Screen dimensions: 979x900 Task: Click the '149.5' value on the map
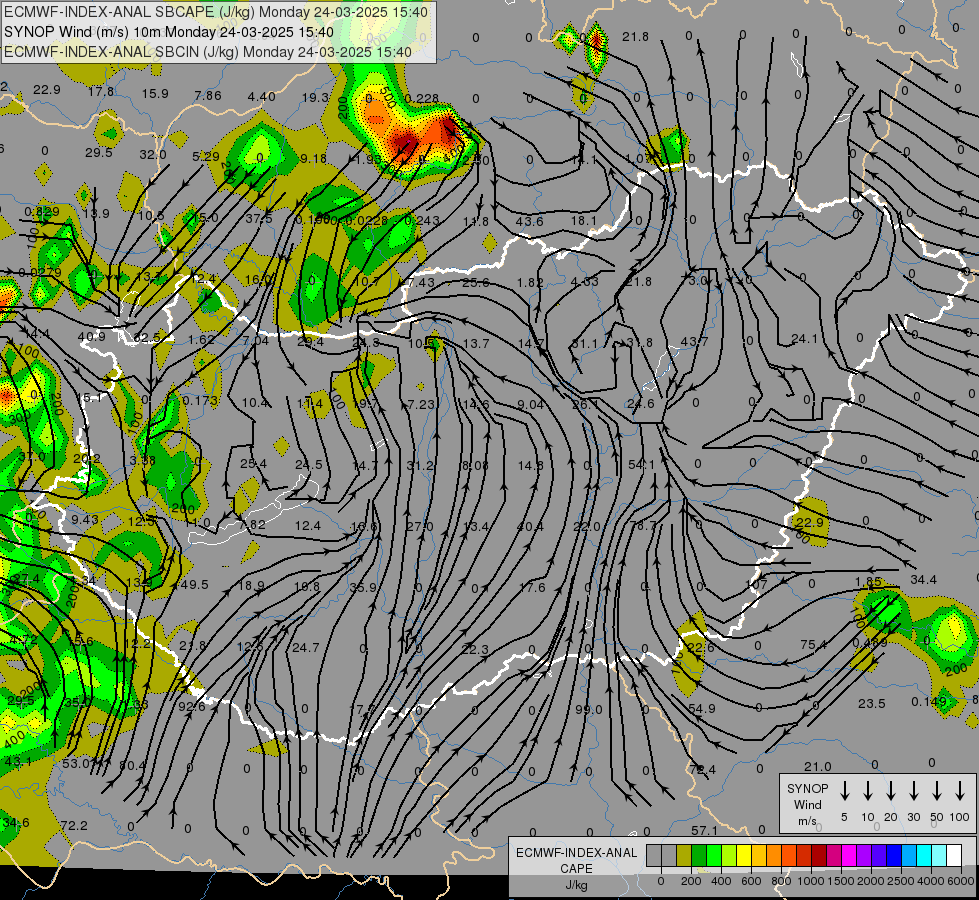192,585
